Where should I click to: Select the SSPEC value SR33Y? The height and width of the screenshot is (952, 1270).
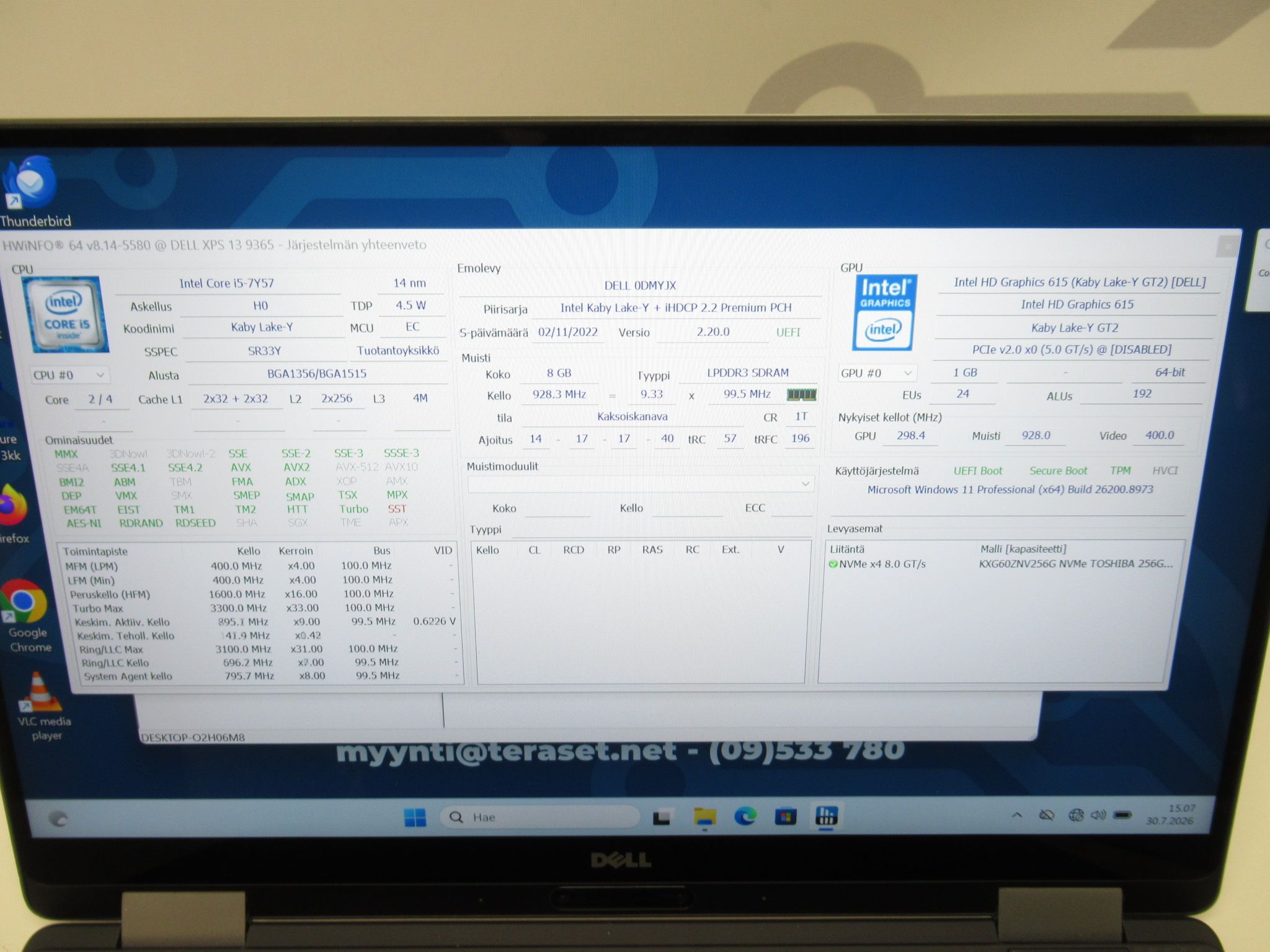265,351
